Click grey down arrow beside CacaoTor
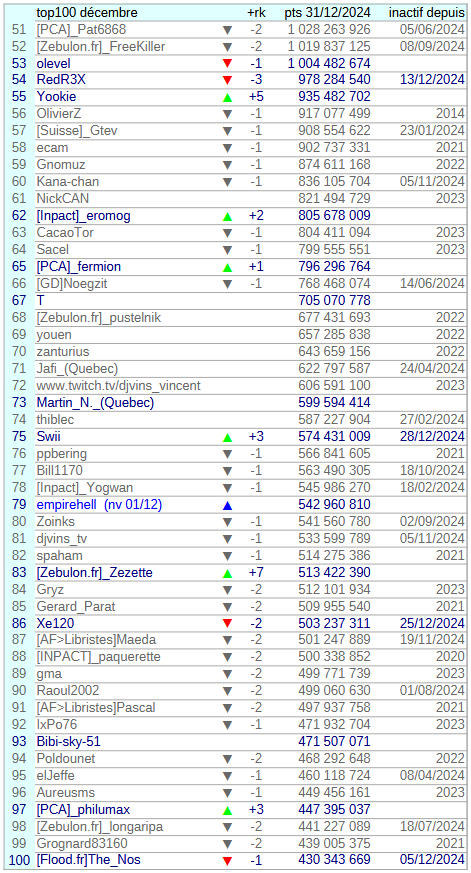The height and width of the screenshot is (873, 471). coord(227,233)
